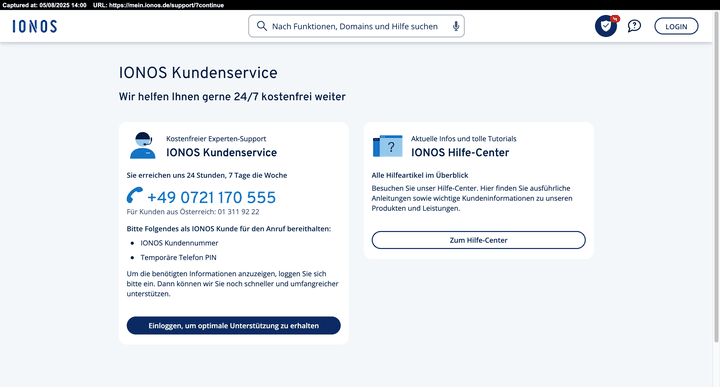This screenshot has height=387, width=720.
Task: Click the IONOS Kundenservice page heading
Action: point(198,73)
